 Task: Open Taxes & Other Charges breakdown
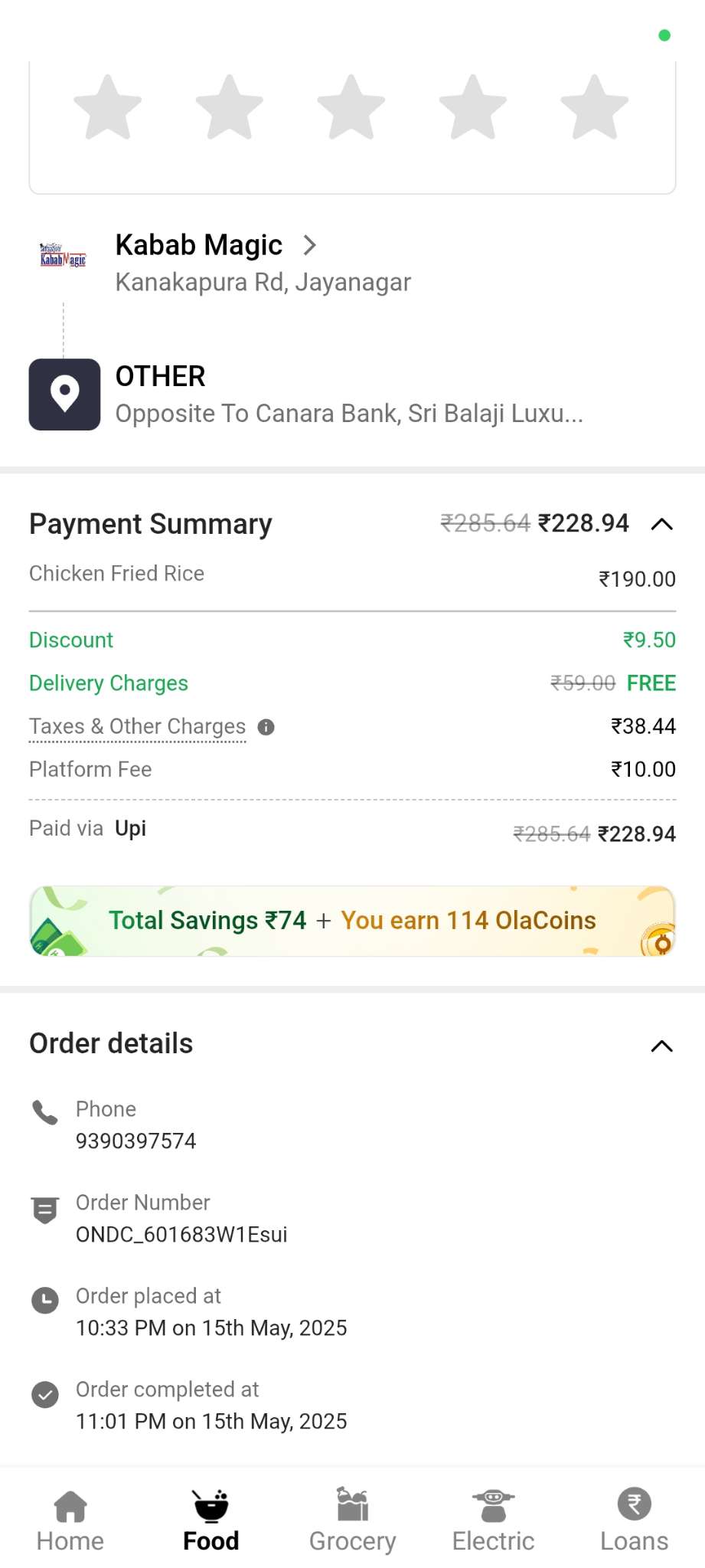point(138,726)
